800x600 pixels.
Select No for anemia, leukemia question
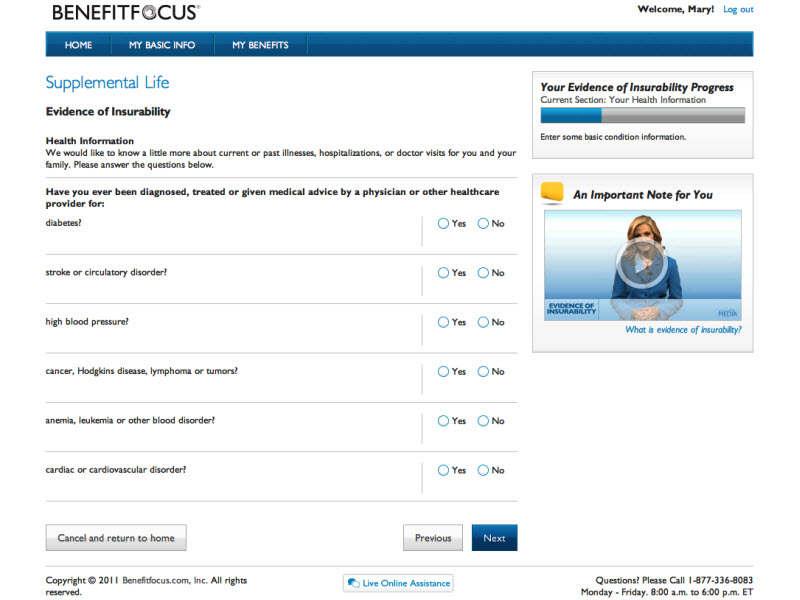click(483, 421)
